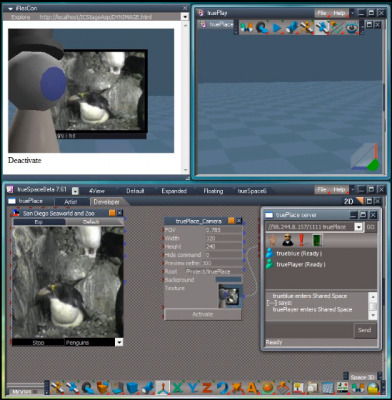Screen dimensions: 392x400
Task: Click the Width value field 320
Action: tap(223, 238)
